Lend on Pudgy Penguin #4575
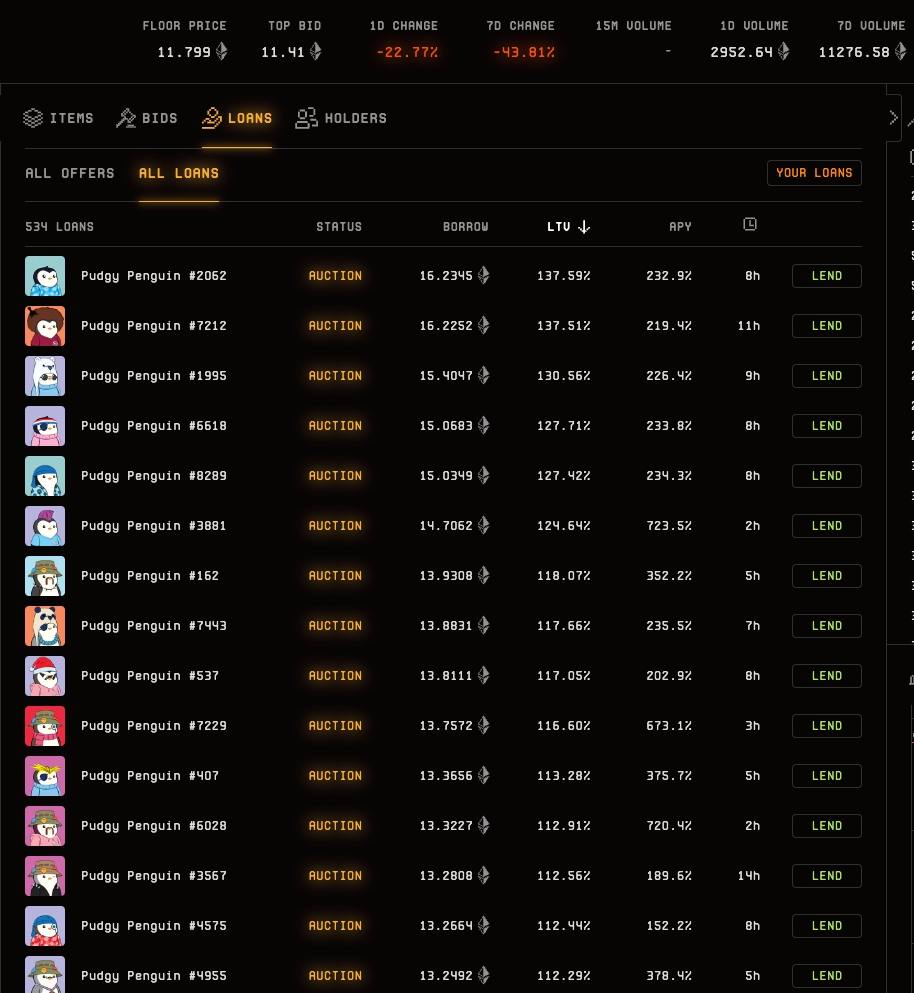This screenshot has height=993, width=914. tap(827, 927)
